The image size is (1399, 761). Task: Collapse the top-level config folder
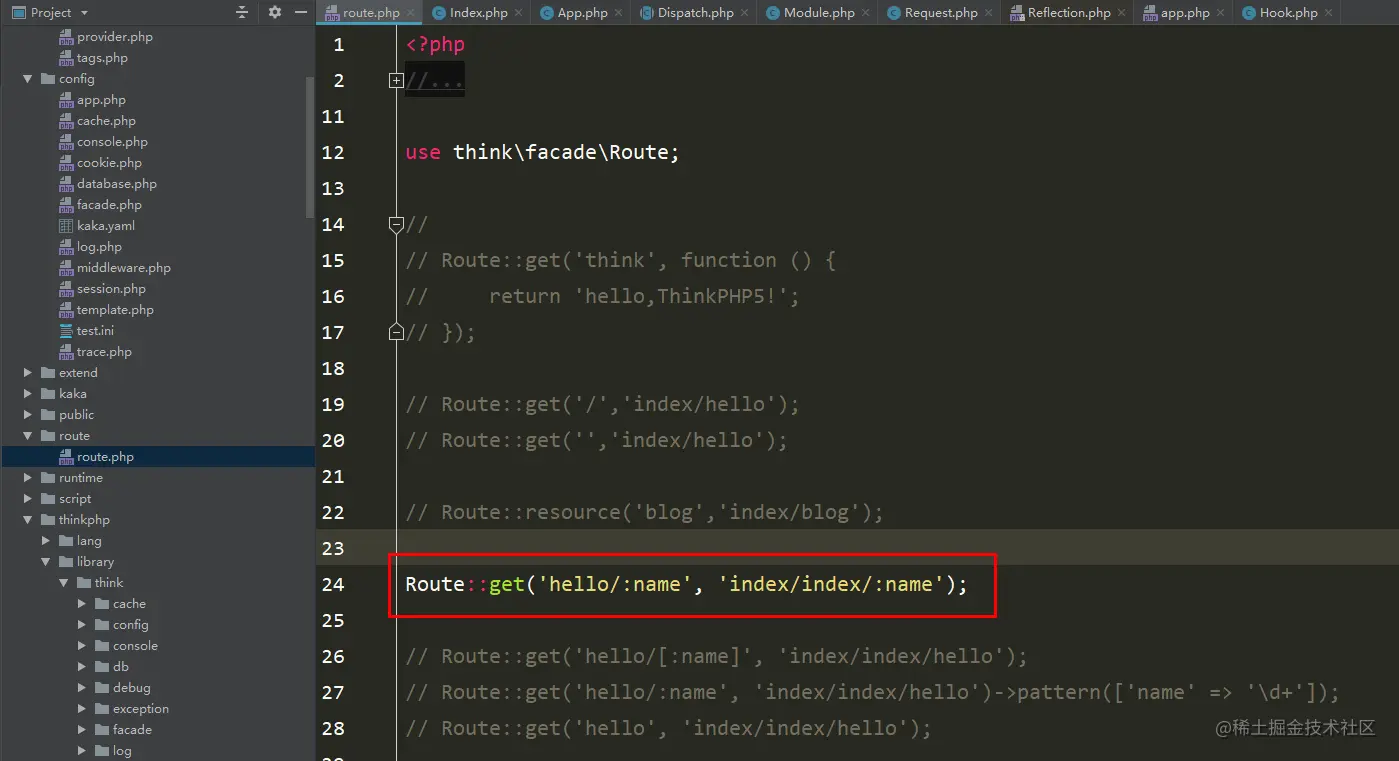[28, 79]
